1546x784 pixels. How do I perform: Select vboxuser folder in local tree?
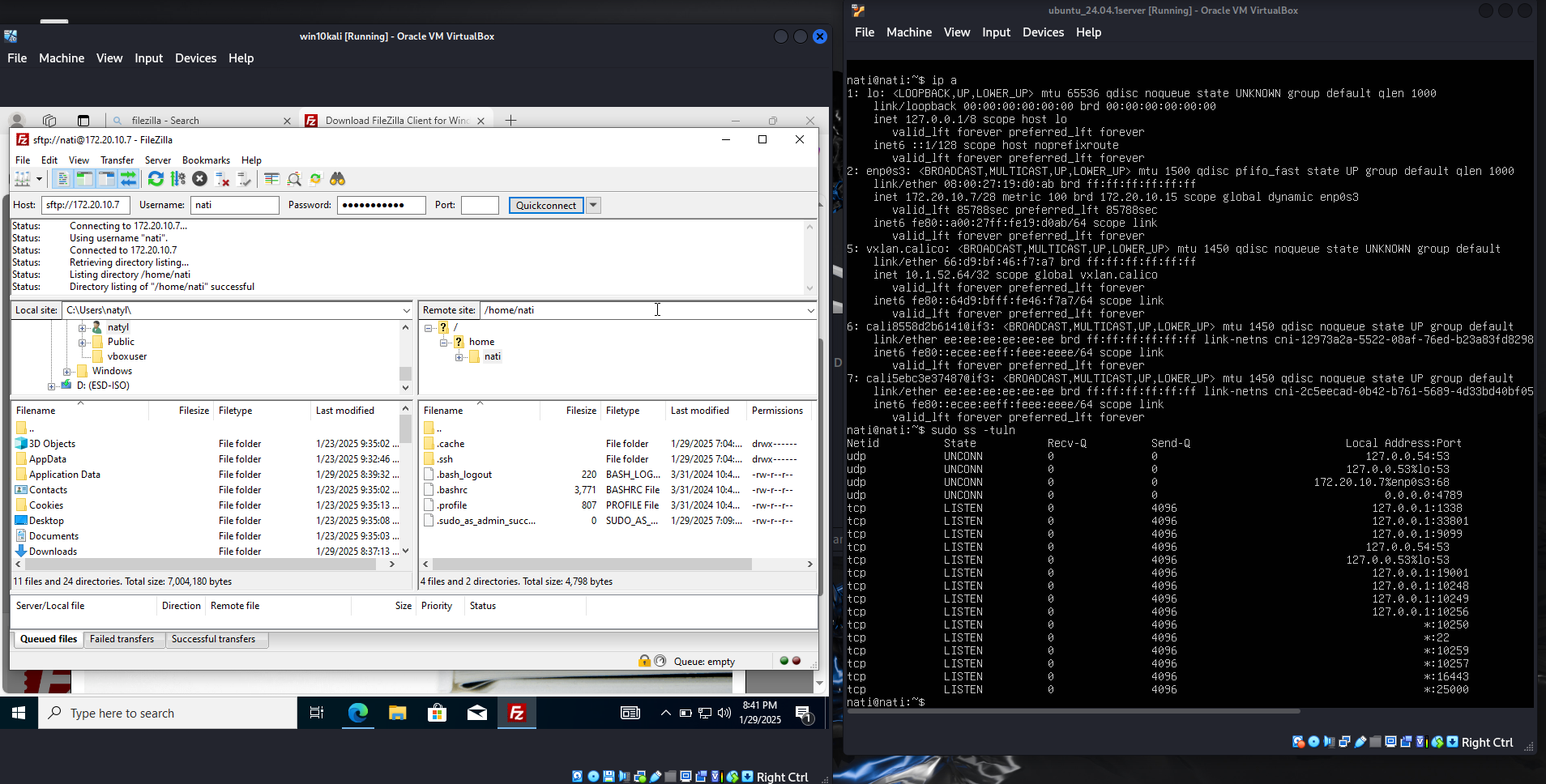coord(127,356)
